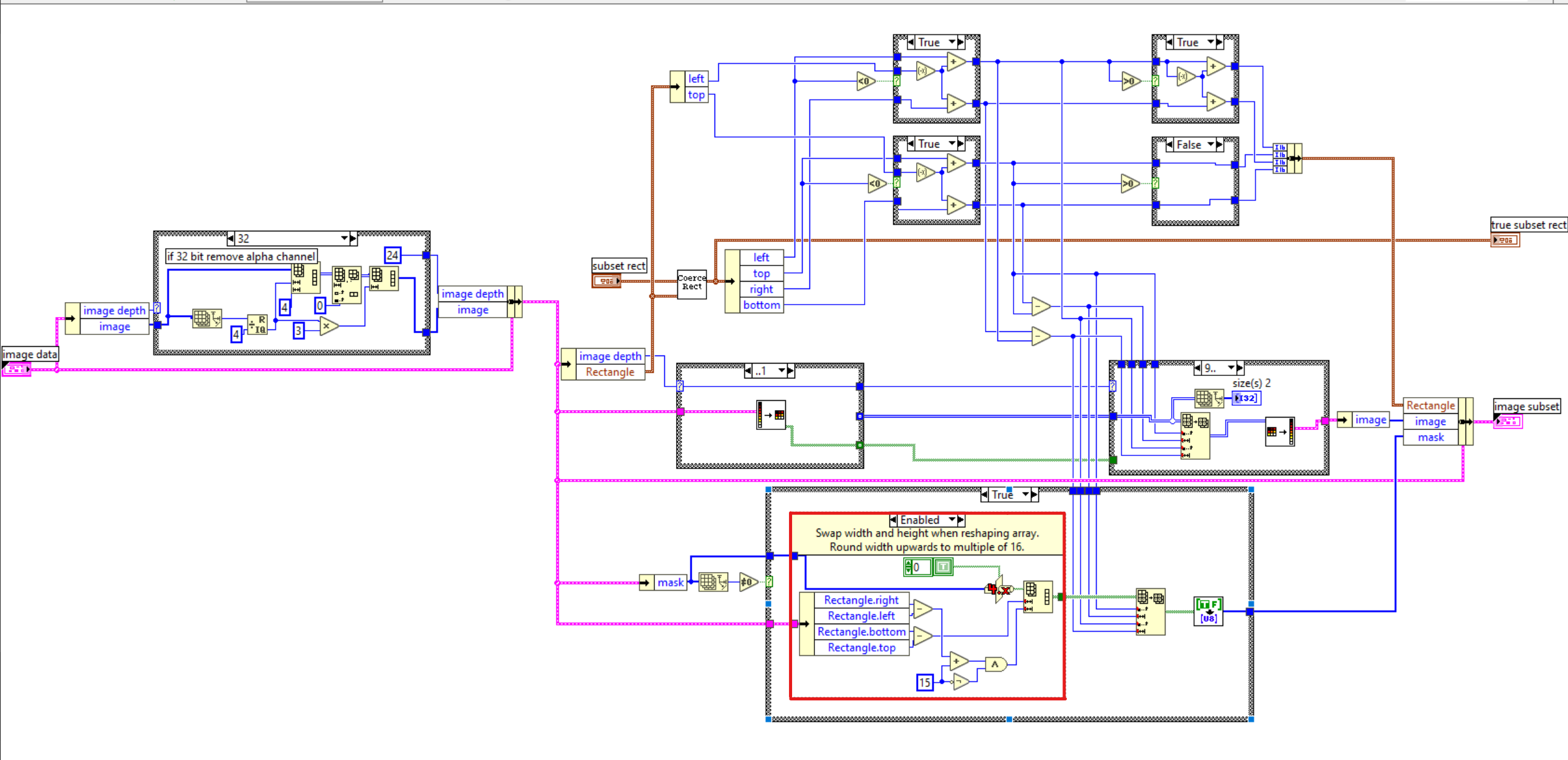Click the Coerce Rect subVI node
1568x760 pixels.
point(692,284)
